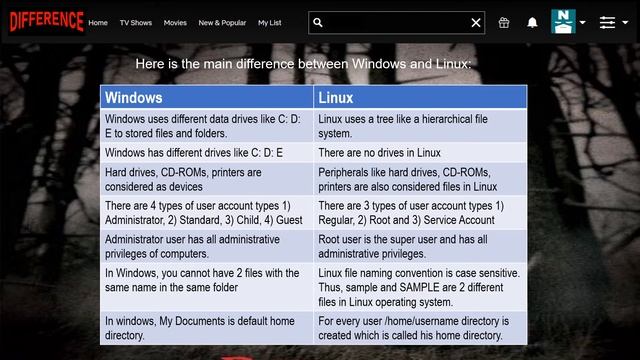Click 'Here is the main difference' heading

tap(303, 64)
